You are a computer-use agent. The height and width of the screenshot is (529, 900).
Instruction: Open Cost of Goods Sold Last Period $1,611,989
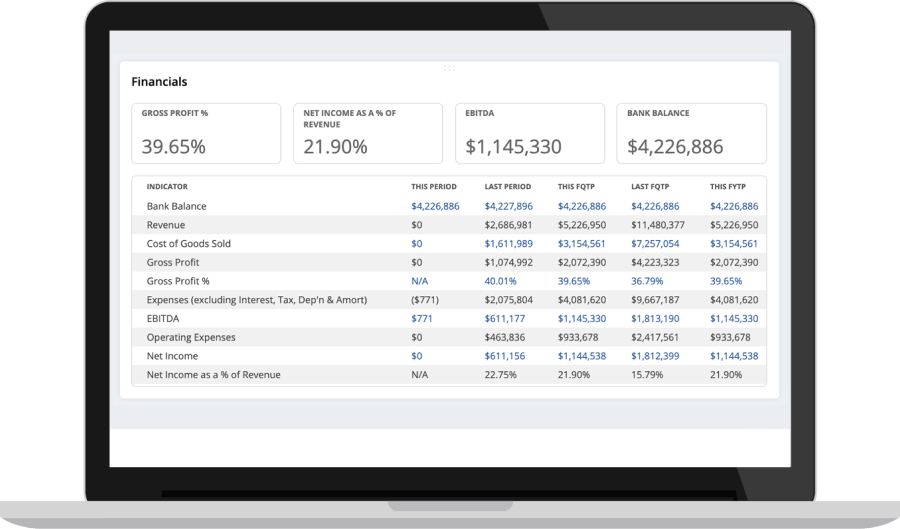(509, 243)
